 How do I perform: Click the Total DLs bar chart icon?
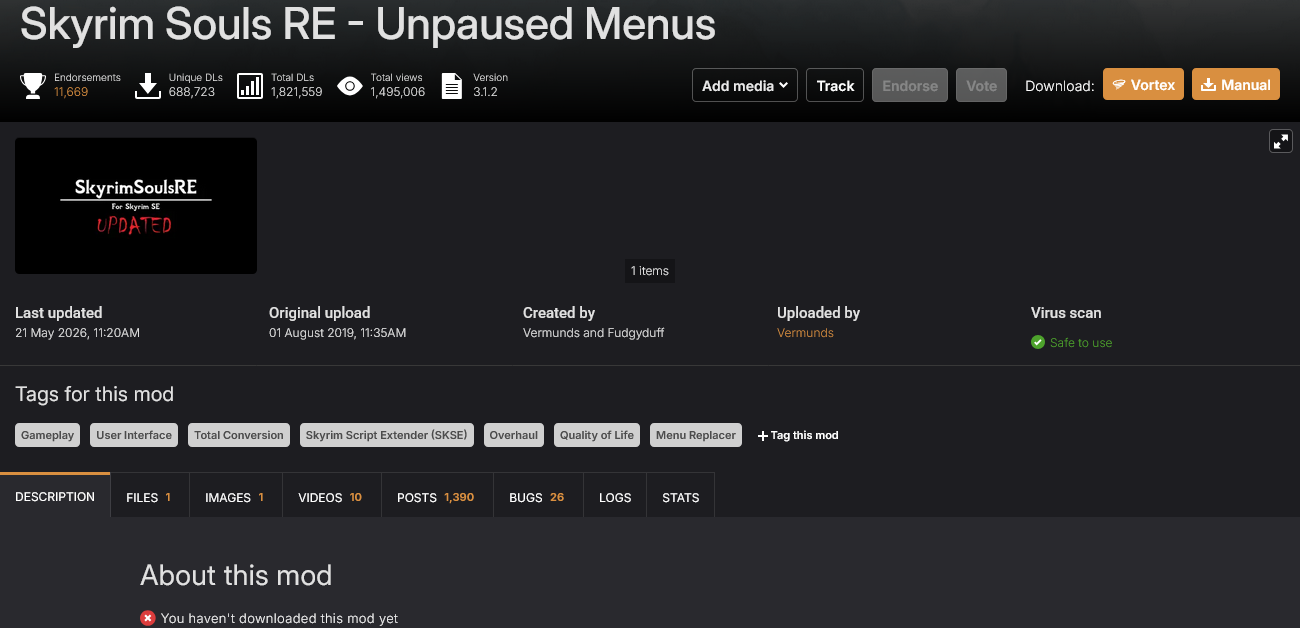250,86
